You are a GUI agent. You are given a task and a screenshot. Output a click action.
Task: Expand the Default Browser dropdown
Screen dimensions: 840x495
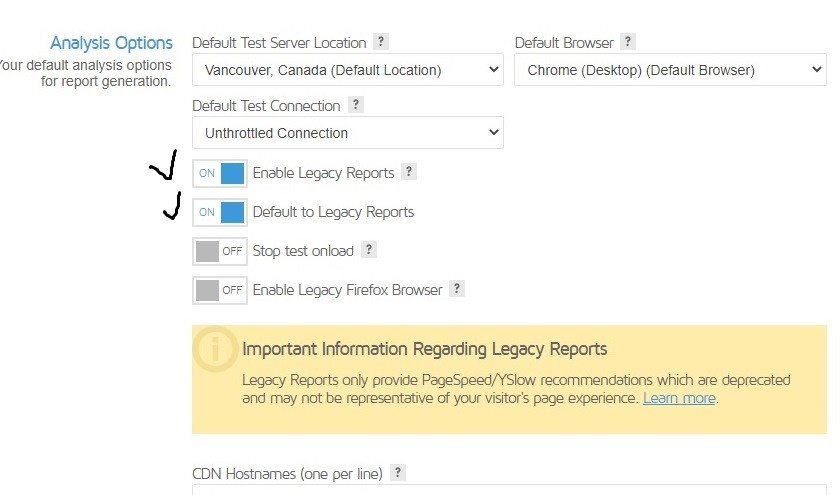[669, 70]
